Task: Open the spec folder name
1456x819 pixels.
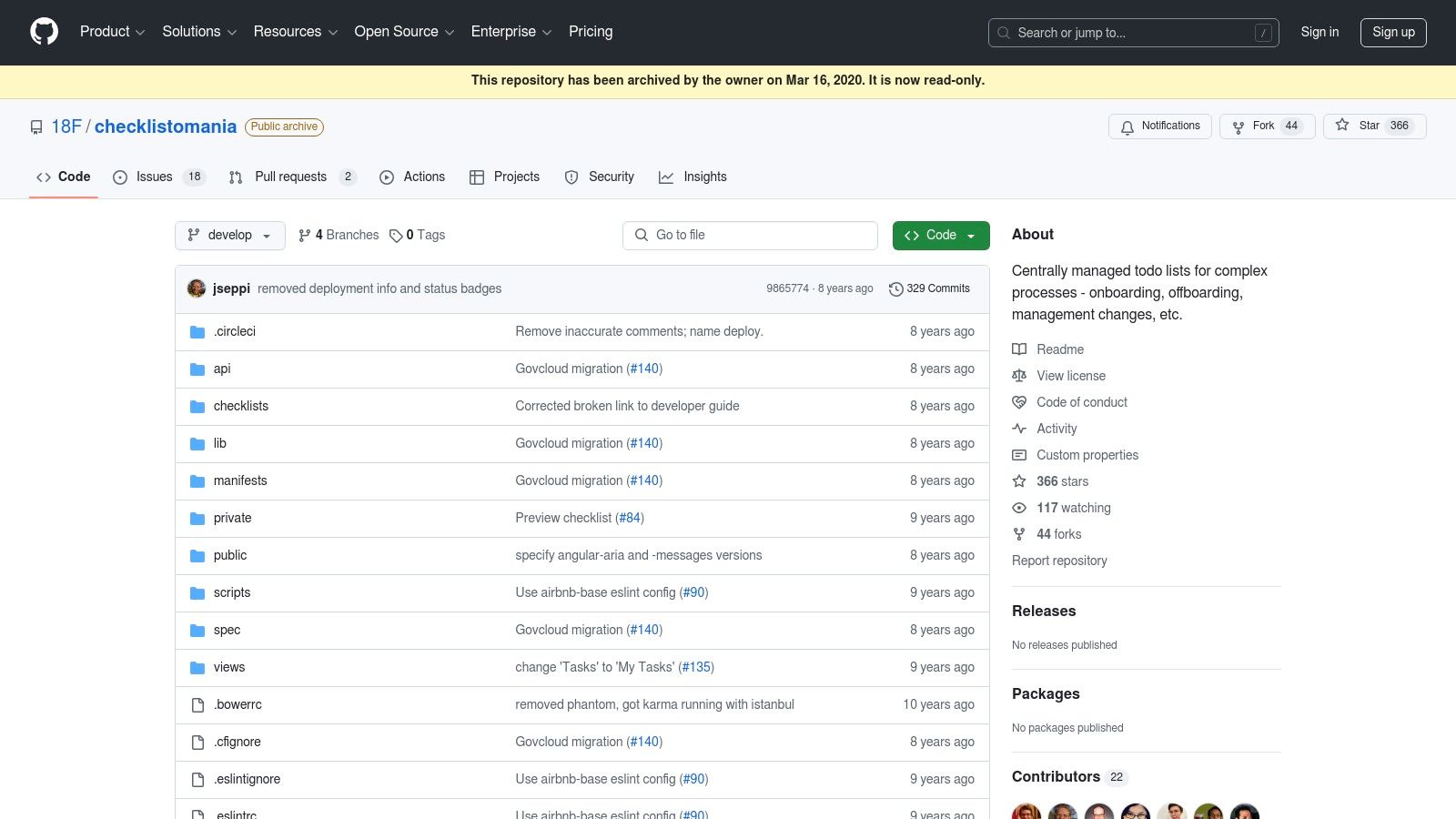Action: [227, 631]
